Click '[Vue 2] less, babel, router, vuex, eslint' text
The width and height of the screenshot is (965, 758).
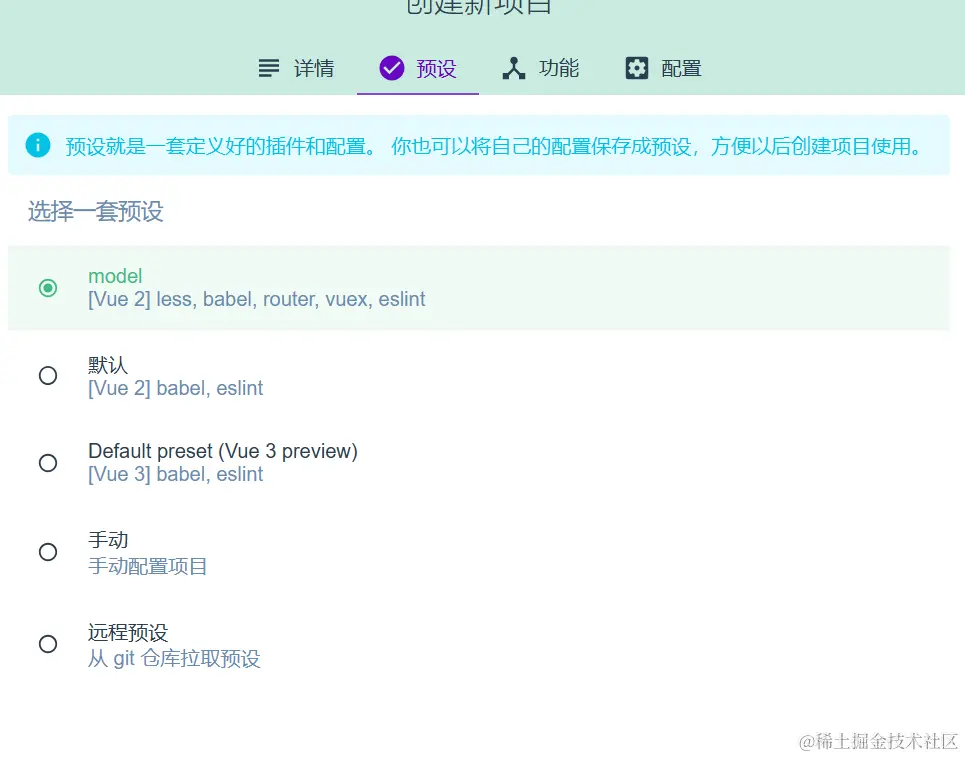(x=257, y=299)
